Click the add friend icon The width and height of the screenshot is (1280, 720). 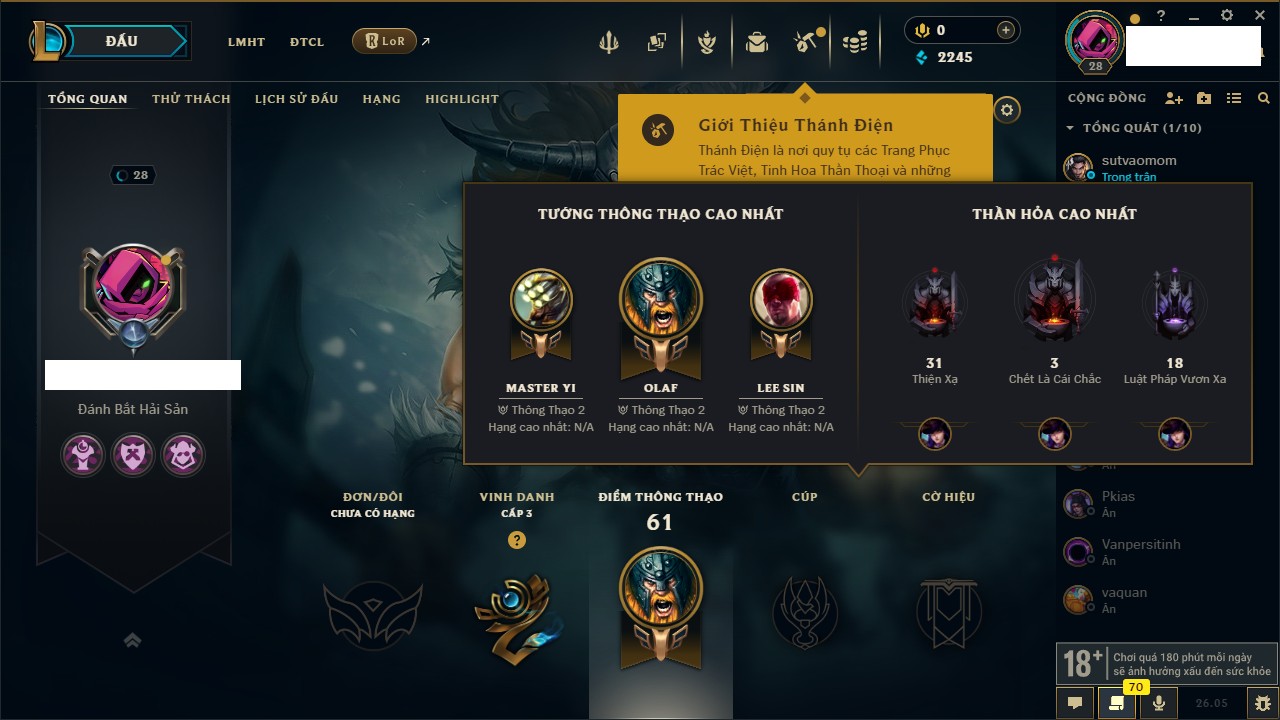(x=1174, y=98)
